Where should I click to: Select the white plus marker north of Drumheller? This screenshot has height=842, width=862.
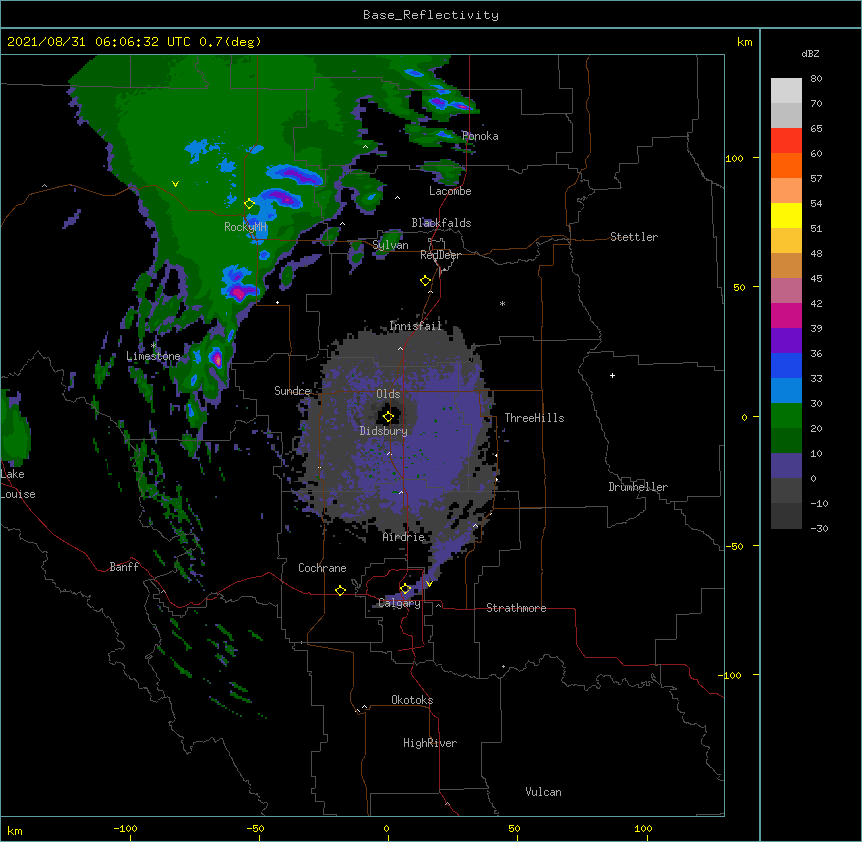pyautogui.click(x=612, y=375)
